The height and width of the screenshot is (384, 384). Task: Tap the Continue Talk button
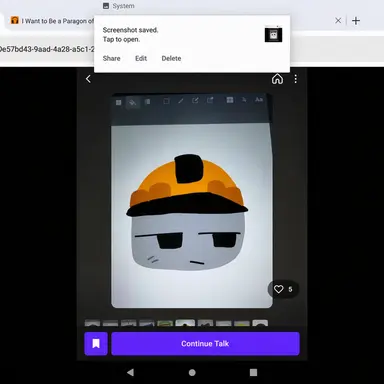205,344
